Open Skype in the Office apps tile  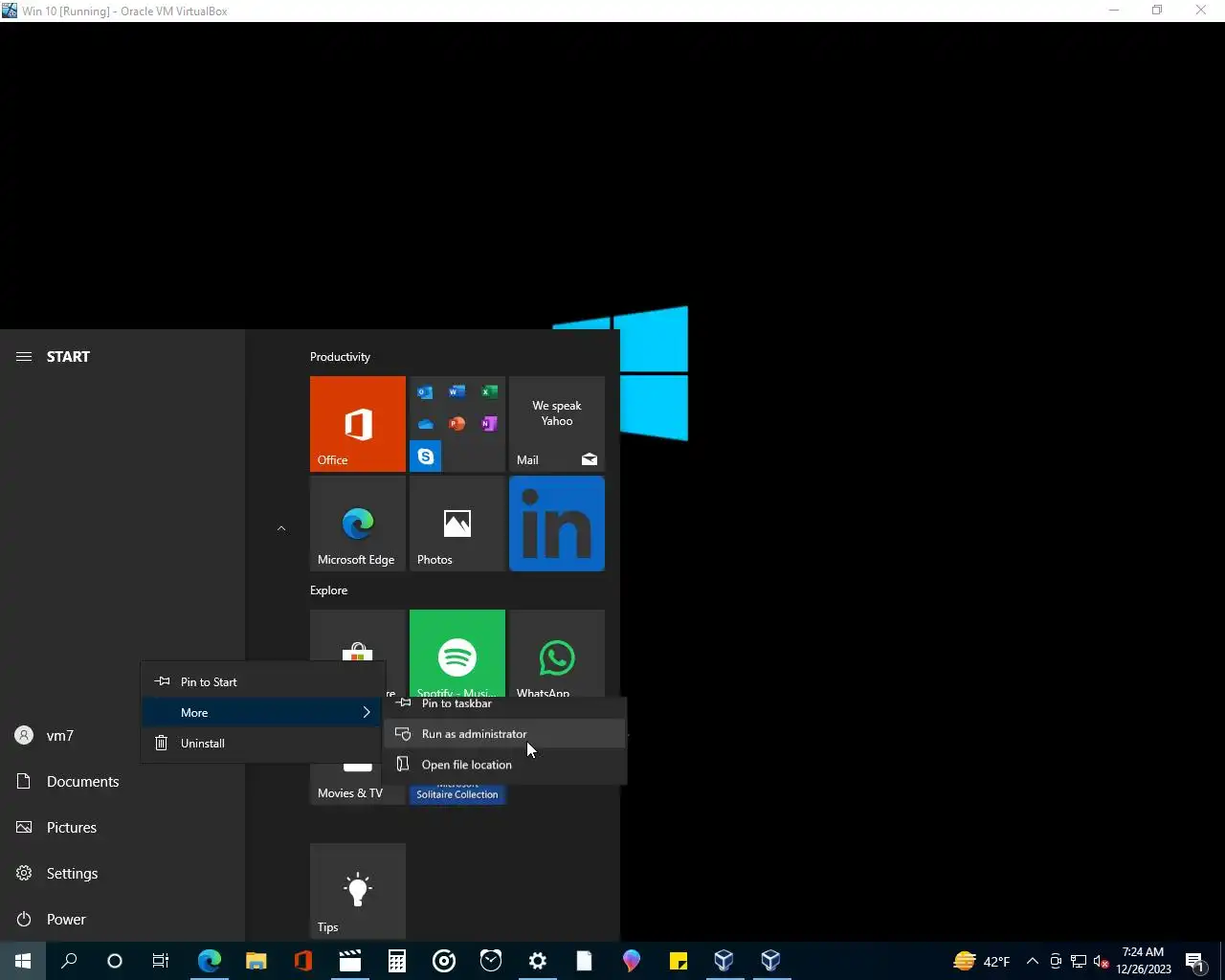(x=426, y=457)
